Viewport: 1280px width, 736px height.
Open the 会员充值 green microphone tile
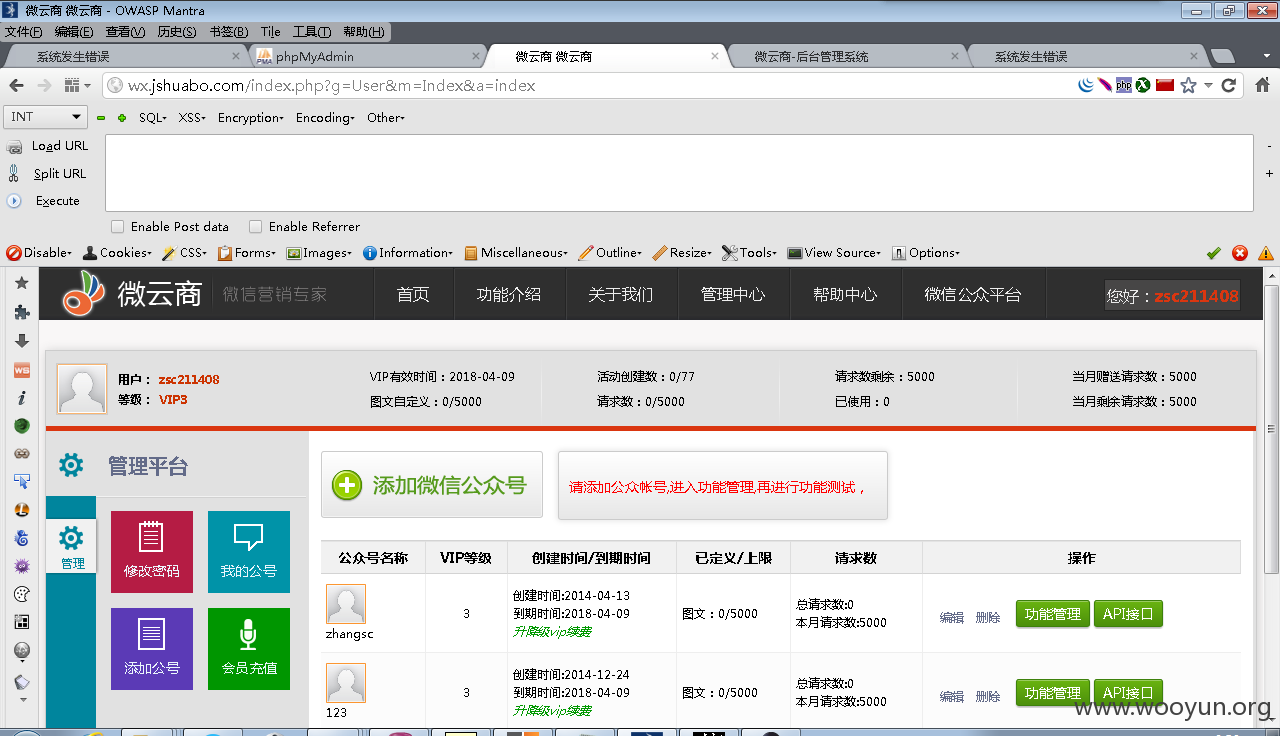click(x=249, y=649)
